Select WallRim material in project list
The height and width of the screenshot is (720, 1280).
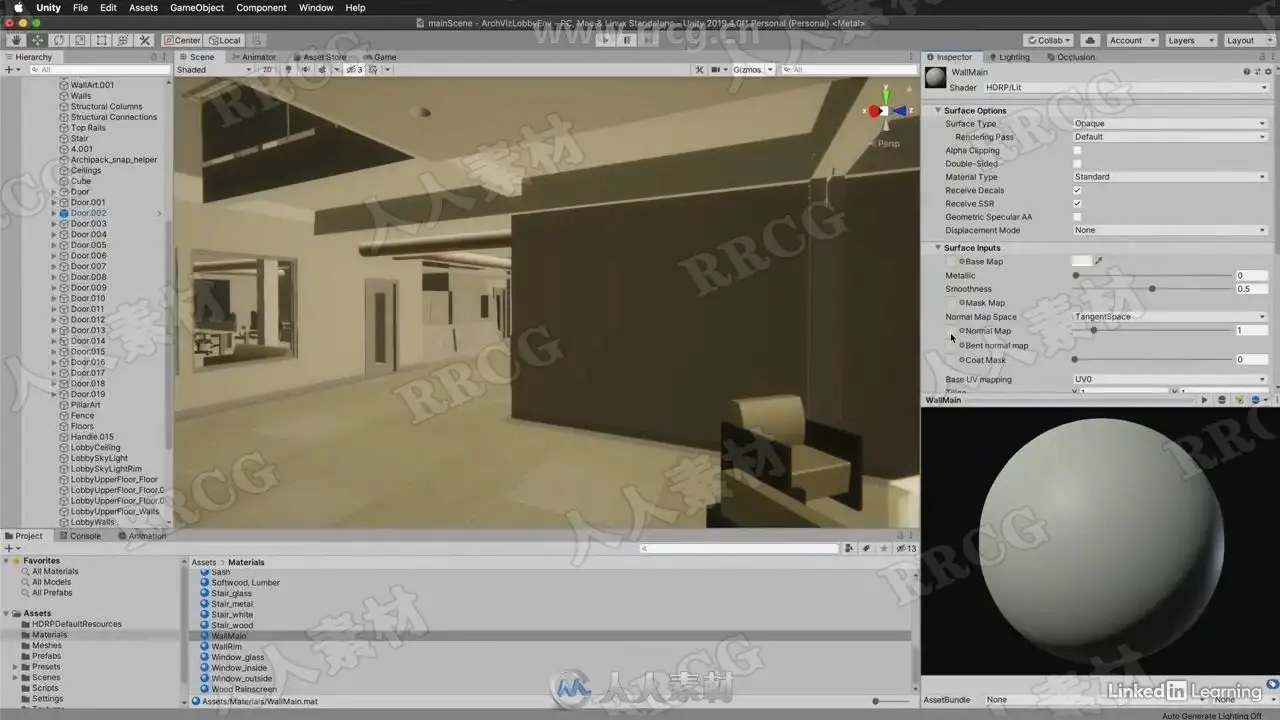point(227,647)
